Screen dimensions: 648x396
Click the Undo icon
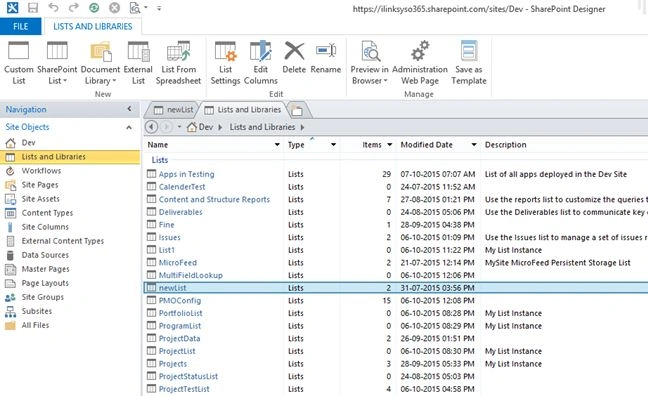[53, 7]
